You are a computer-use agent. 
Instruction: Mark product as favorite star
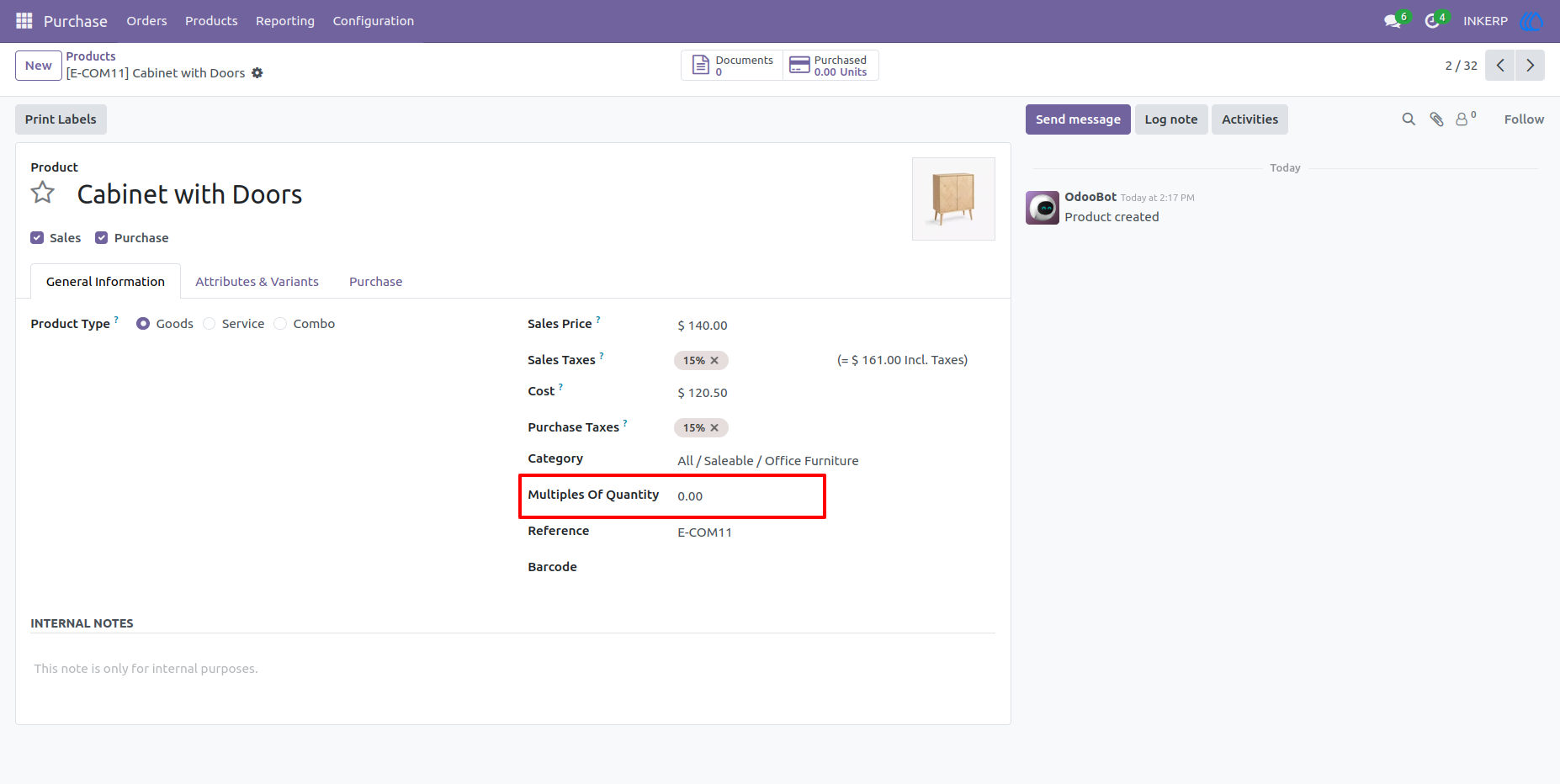coord(43,193)
